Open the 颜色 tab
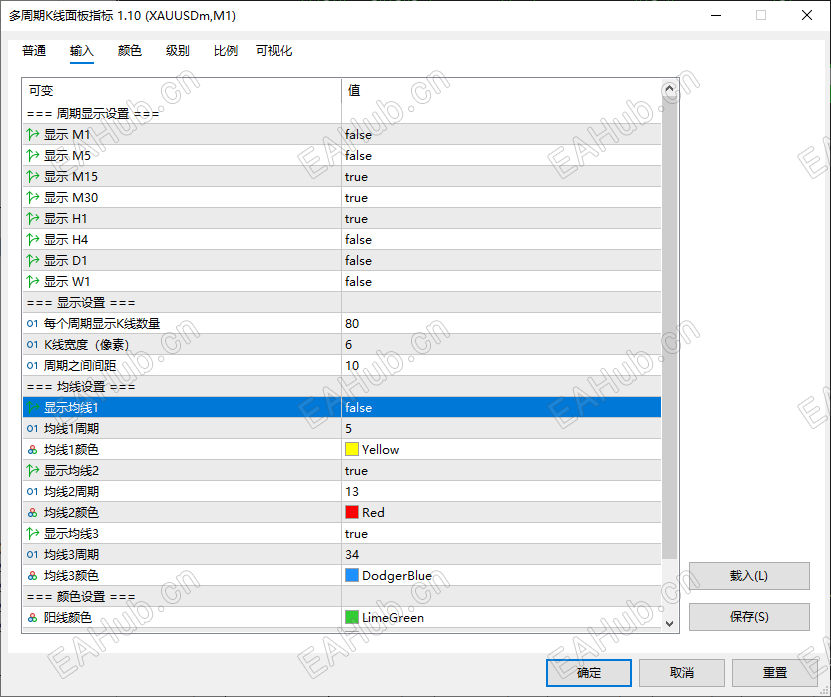The image size is (831, 697). (130, 51)
